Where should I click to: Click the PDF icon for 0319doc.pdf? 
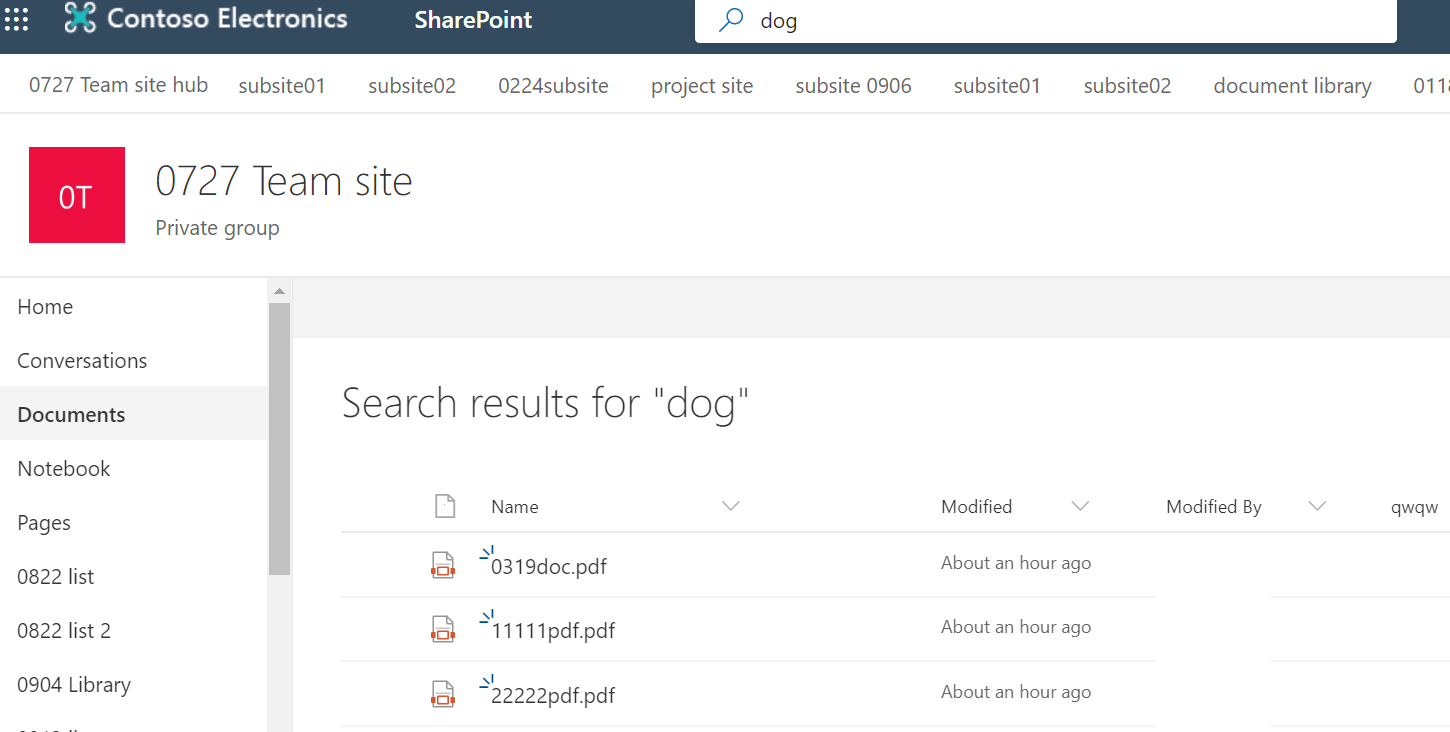tap(442, 566)
